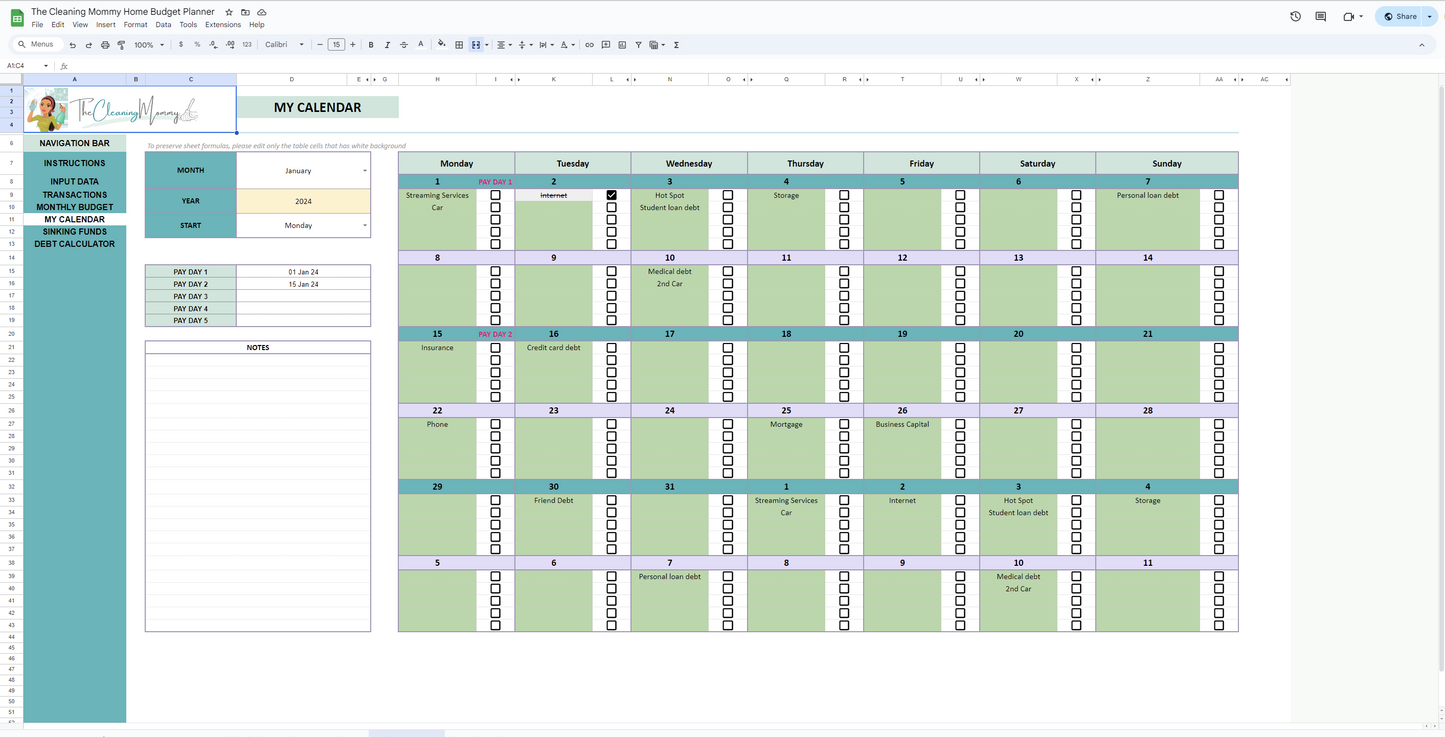
Task: Open the Format menu
Action: click(x=135, y=25)
